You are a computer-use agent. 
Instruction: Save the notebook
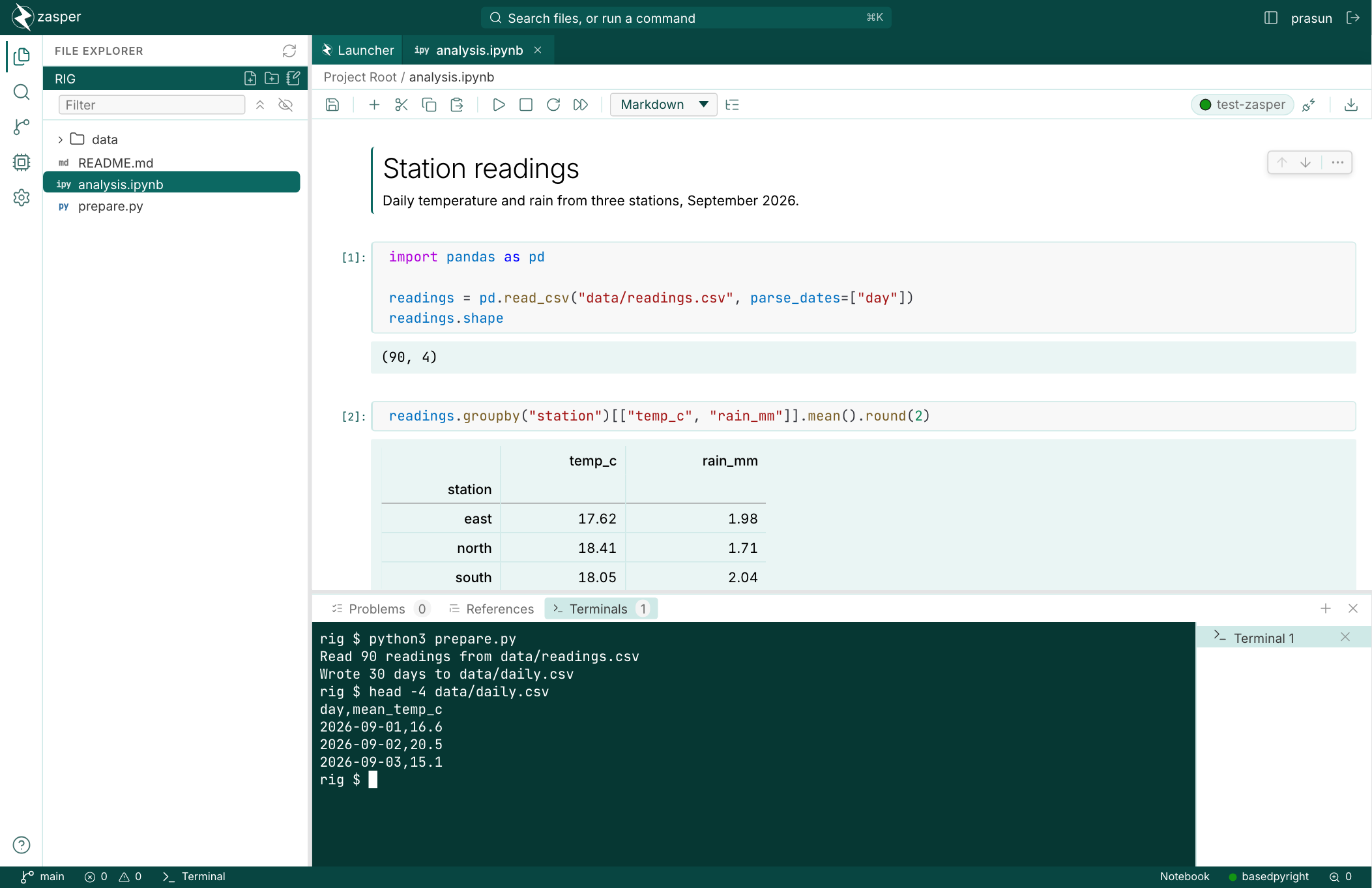[x=332, y=105]
